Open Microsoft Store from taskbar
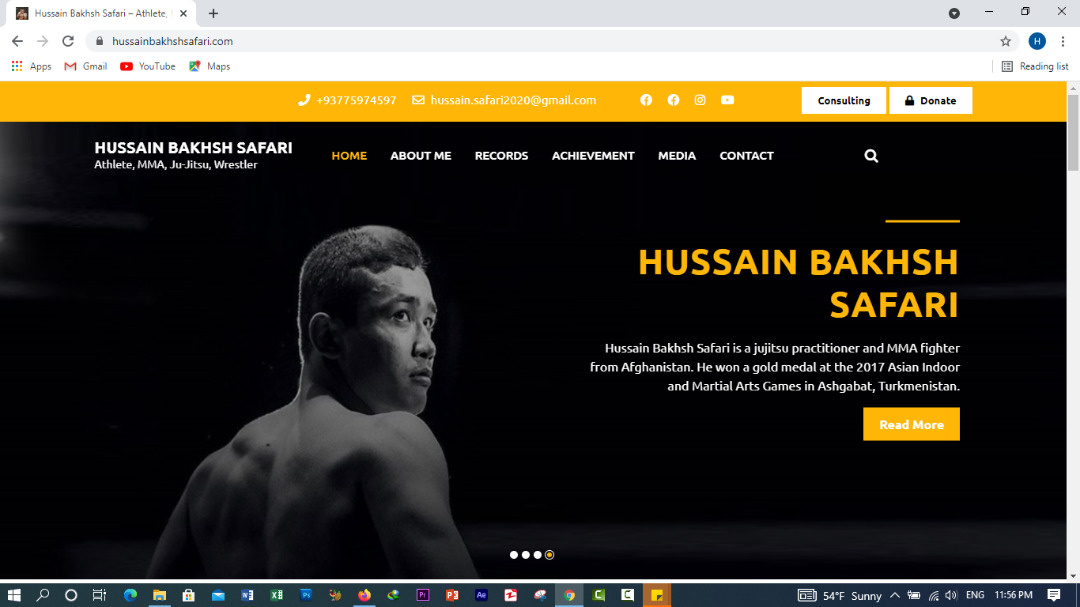The image size is (1080, 607). pyautogui.click(x=188, y=595)
